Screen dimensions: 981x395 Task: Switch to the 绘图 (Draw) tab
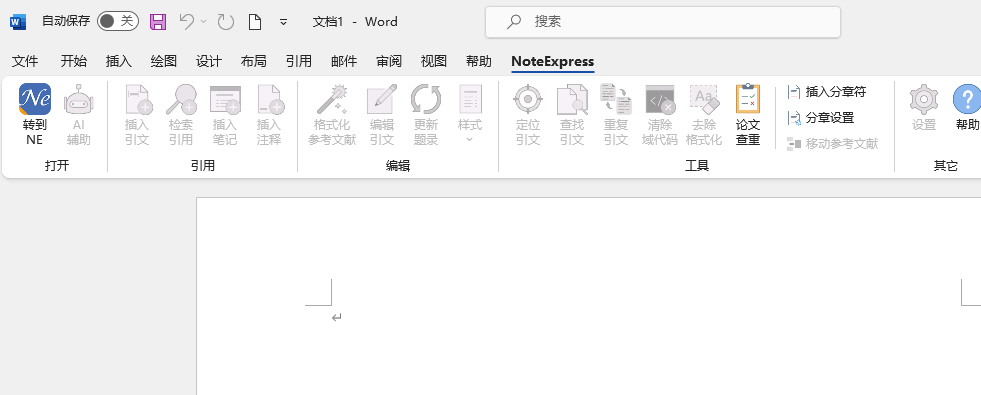[x=164, y=61]
